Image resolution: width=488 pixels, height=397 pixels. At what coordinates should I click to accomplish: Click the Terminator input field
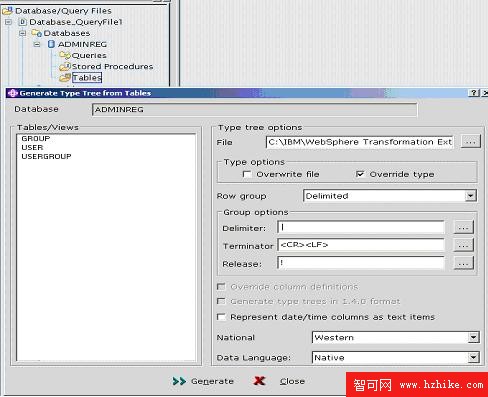coord(361,245)
